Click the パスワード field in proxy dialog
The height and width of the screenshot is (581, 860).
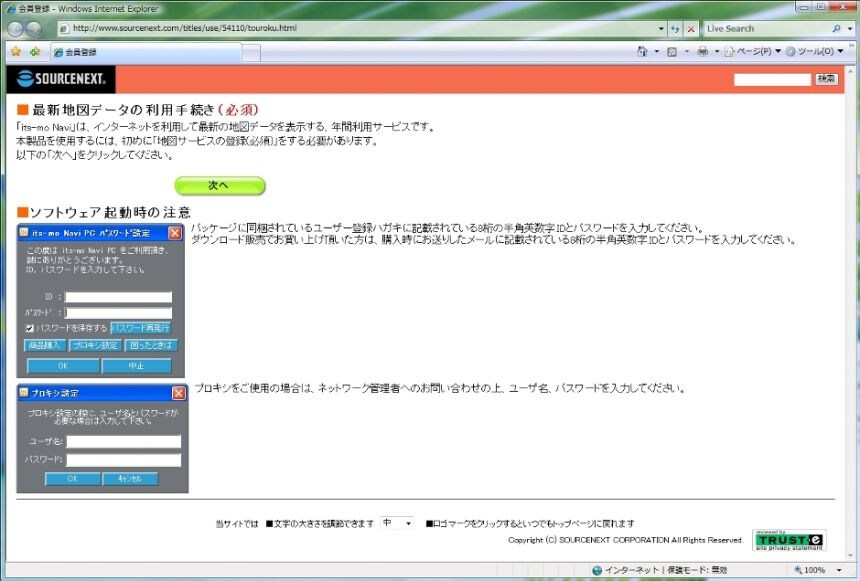click(x=123, y=460)
